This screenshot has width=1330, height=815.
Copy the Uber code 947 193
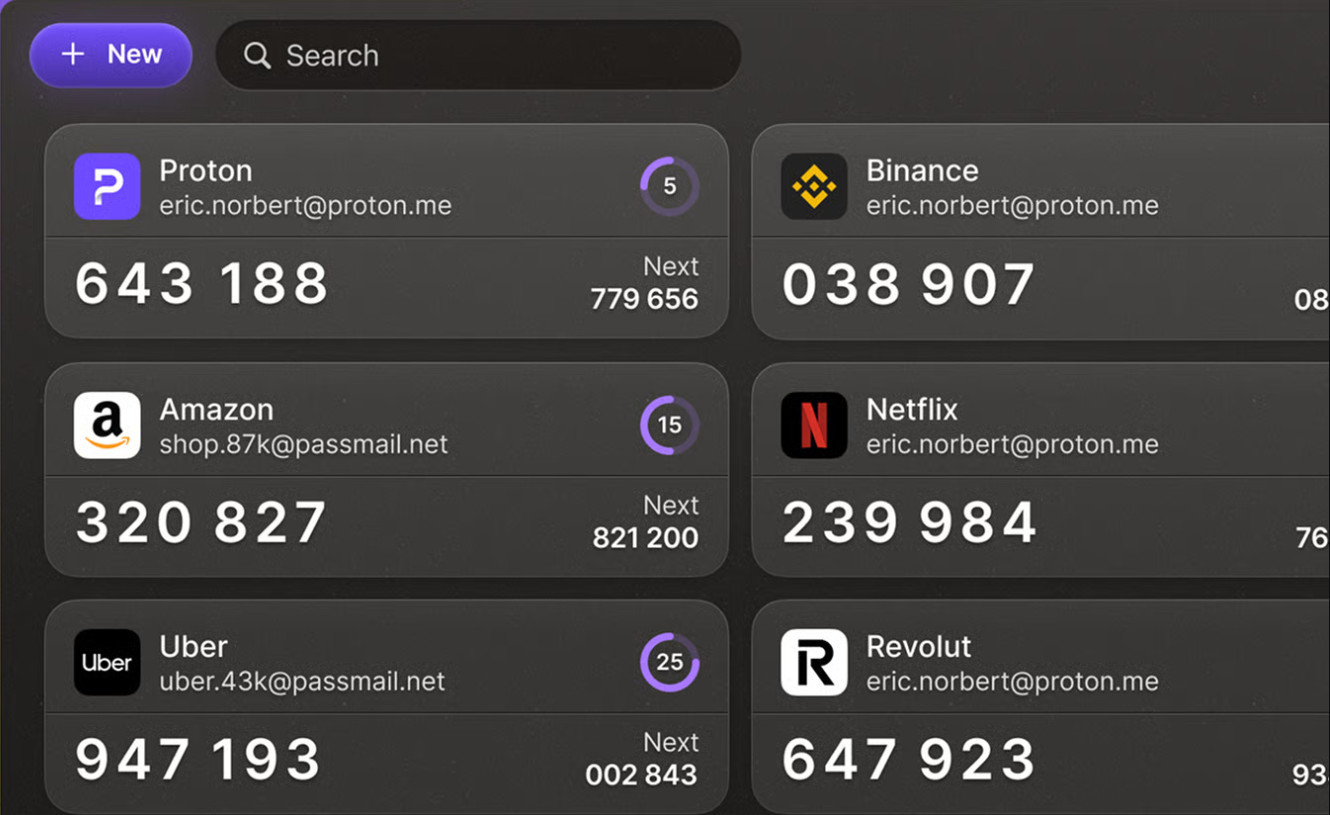point(198,760)
